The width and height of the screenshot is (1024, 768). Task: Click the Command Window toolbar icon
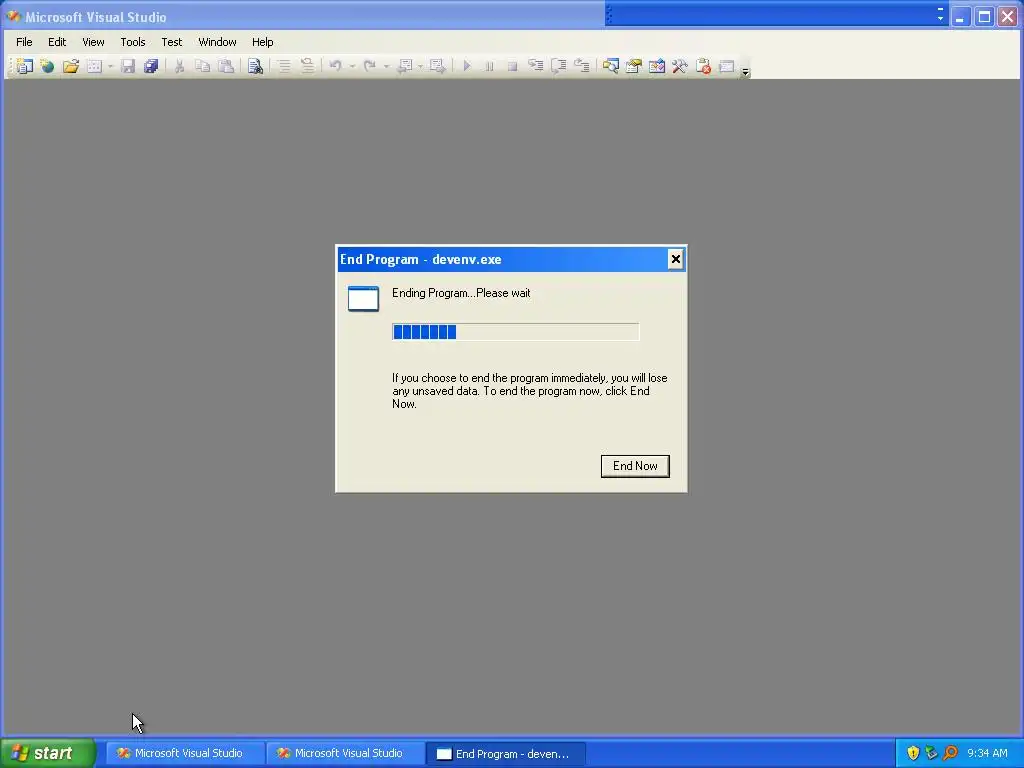pyautogui.click(x=726, y=66)
